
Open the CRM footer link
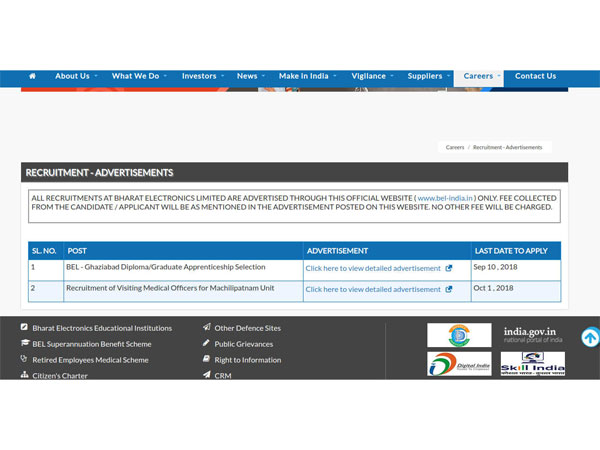tap(223, 376)
